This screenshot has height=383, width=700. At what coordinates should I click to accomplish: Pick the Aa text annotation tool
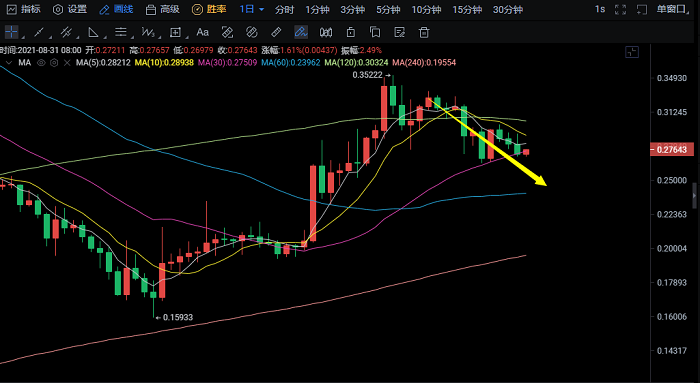[202, 32]
